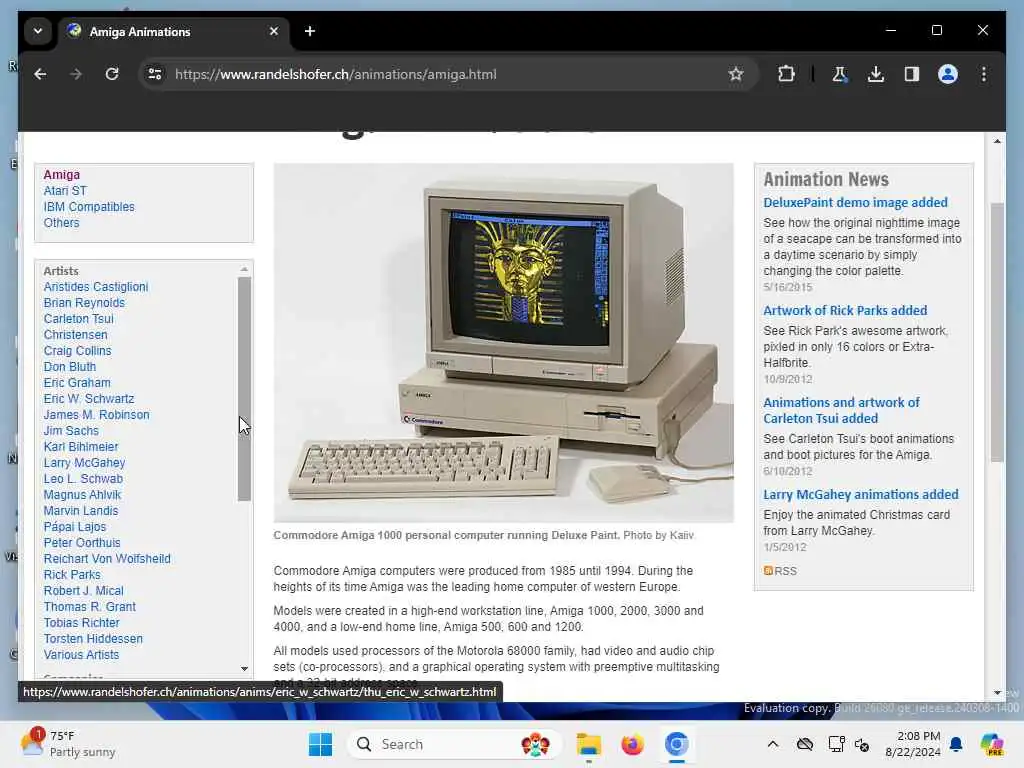Open Windows Start menu
The image size is (1024, 768).
[x=320, y=744]
